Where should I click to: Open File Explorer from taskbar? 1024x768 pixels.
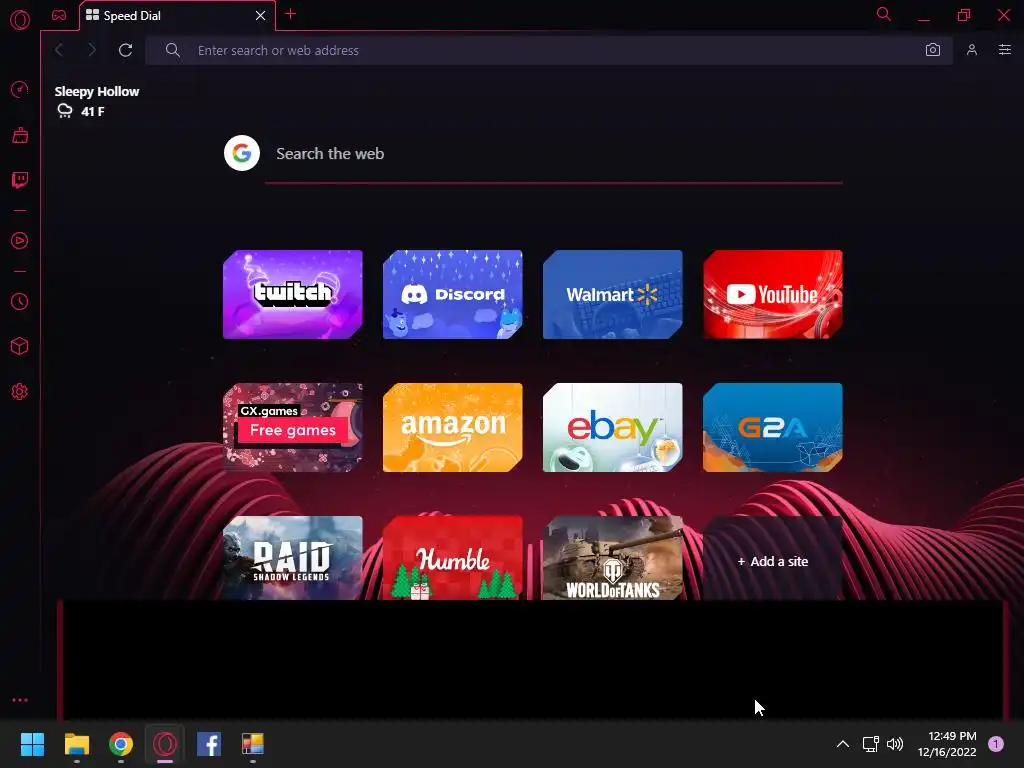click(x=76, y=744)
